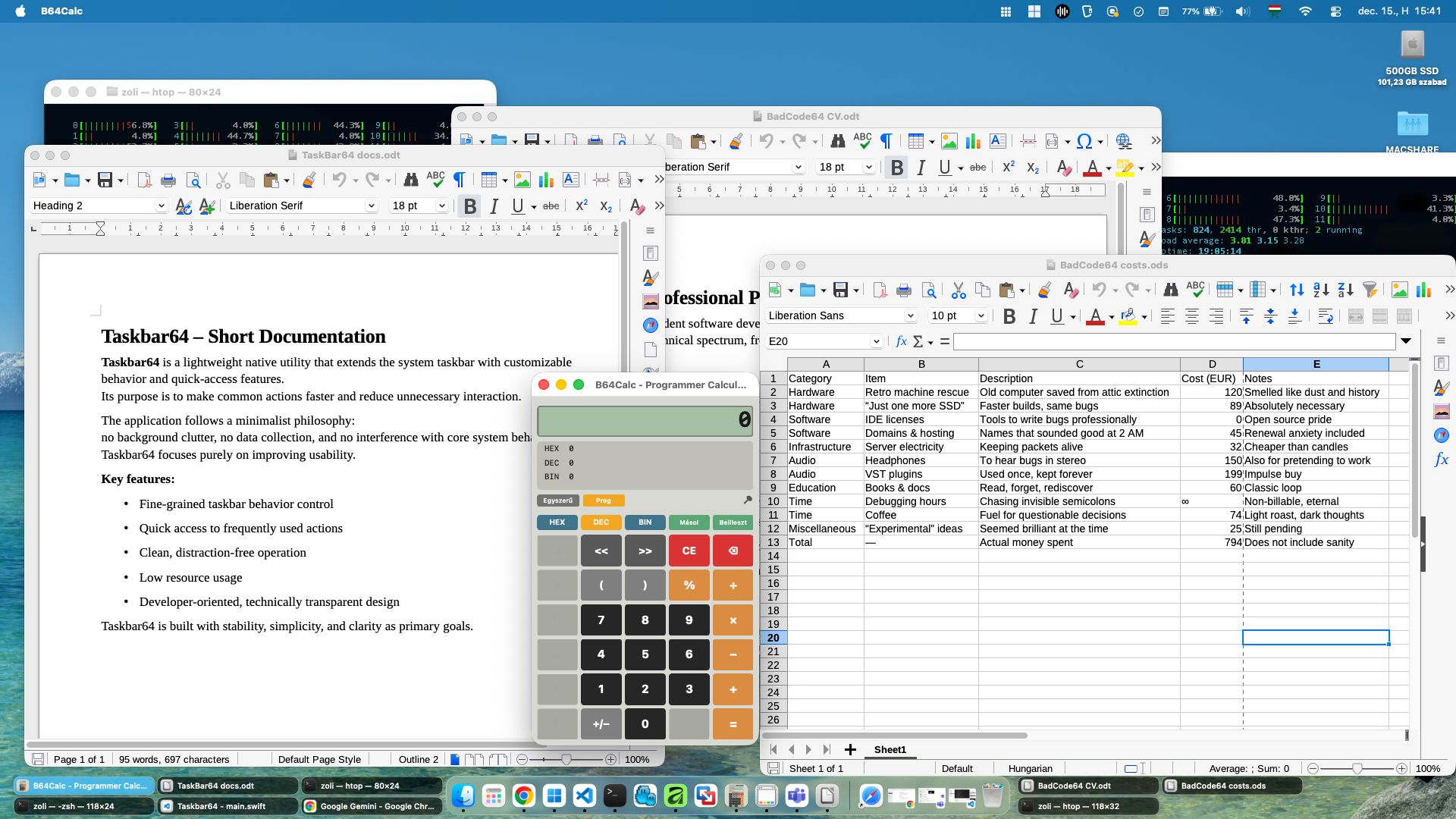Image resolution: width=1456 pixels, height=819 pixels.
Task: Apply AutoFilter in BadCode64 costs
Action: (1370, 290)
